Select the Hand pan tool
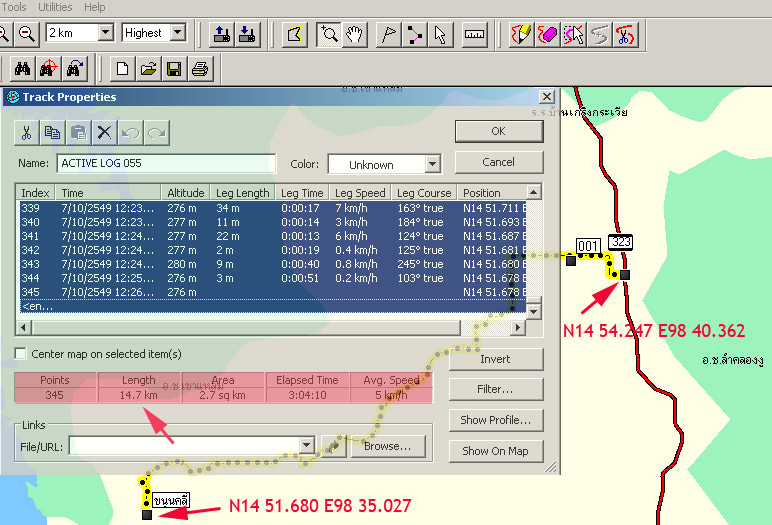 click(354, 34)
